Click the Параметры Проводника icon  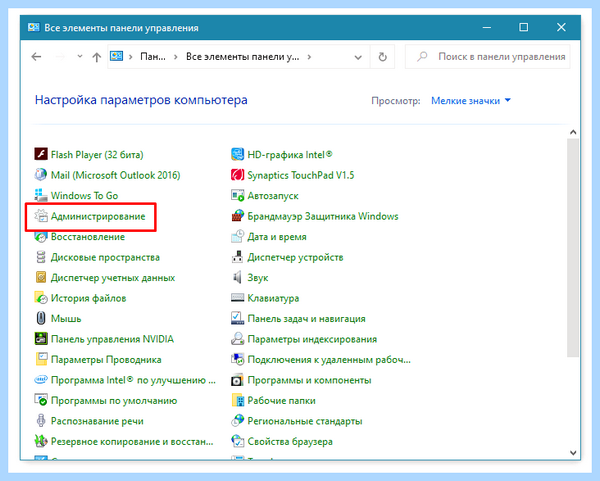(x=41, y=359)
